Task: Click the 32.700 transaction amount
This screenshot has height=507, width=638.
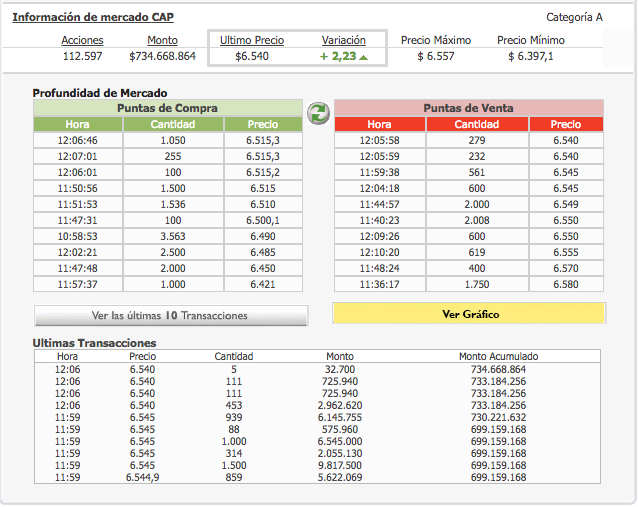Action: (340, 369)
